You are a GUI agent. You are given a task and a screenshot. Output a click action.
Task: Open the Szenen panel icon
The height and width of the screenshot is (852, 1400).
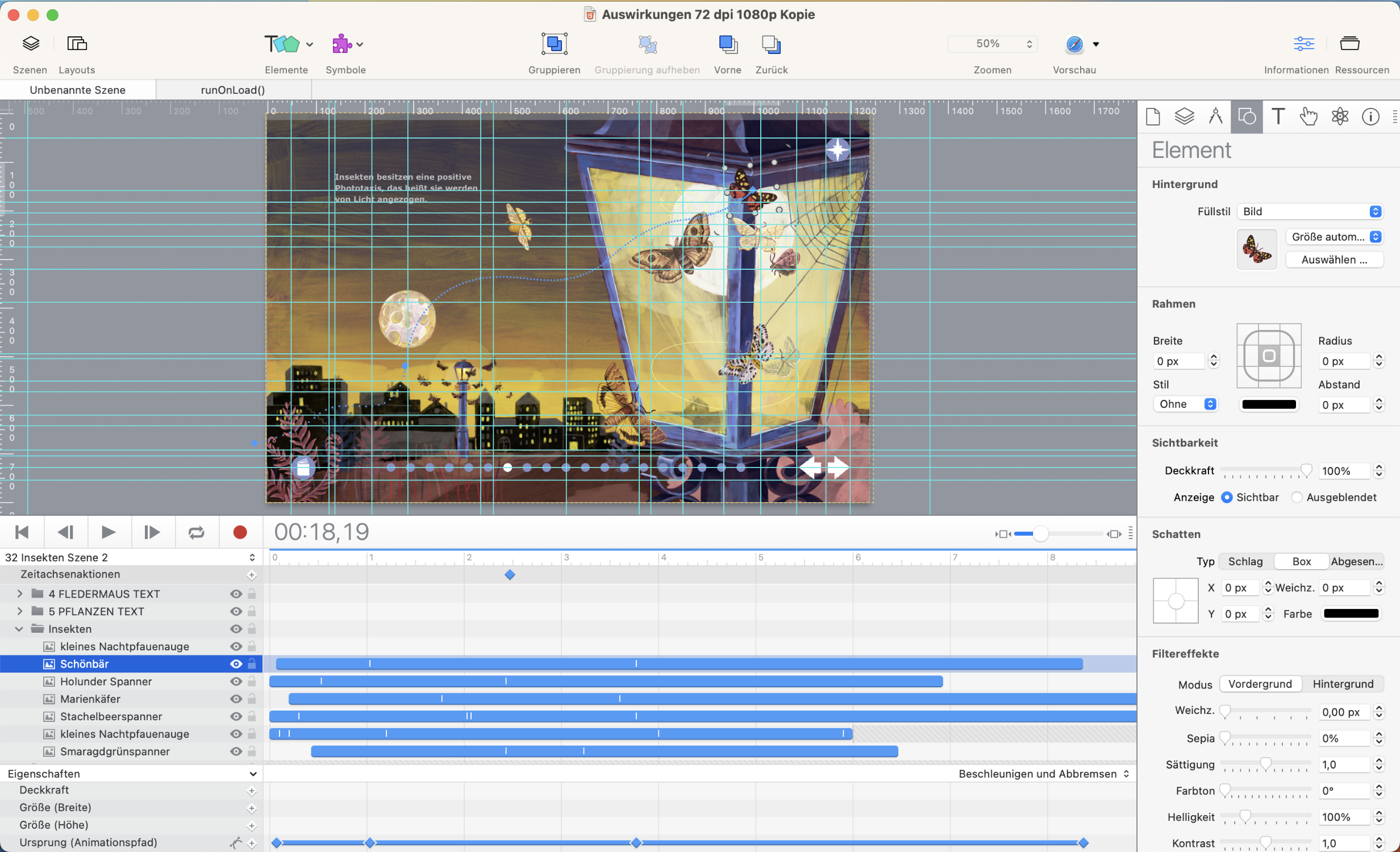(31, 44)
